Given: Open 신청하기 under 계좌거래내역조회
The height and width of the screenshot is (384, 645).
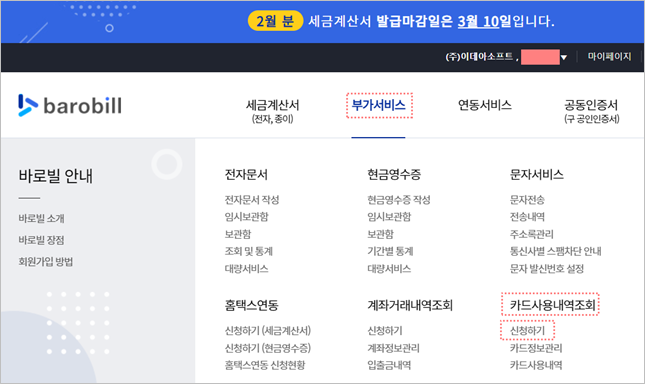Looking at the screenshot, I should click(385, 331).
